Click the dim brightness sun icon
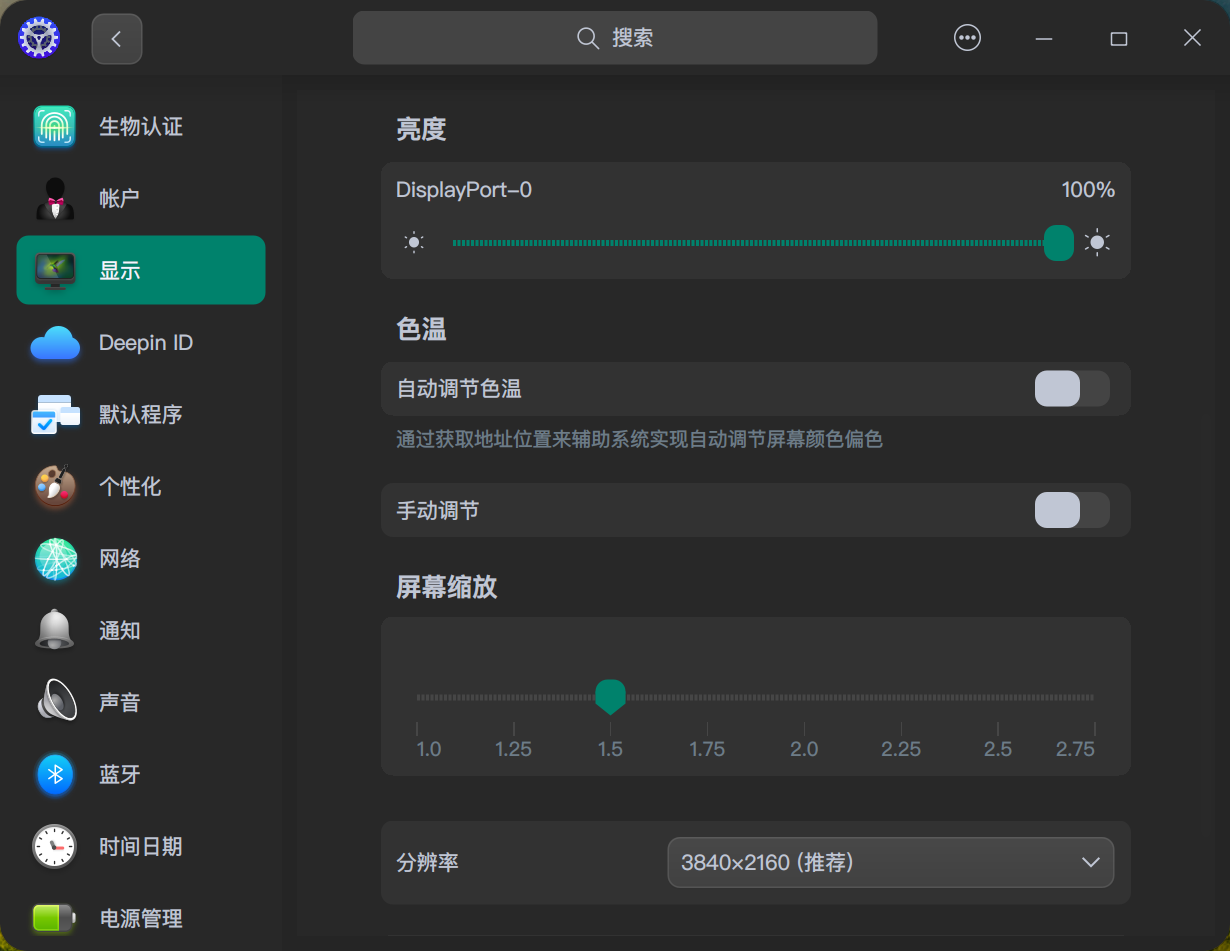 [414, 242]
